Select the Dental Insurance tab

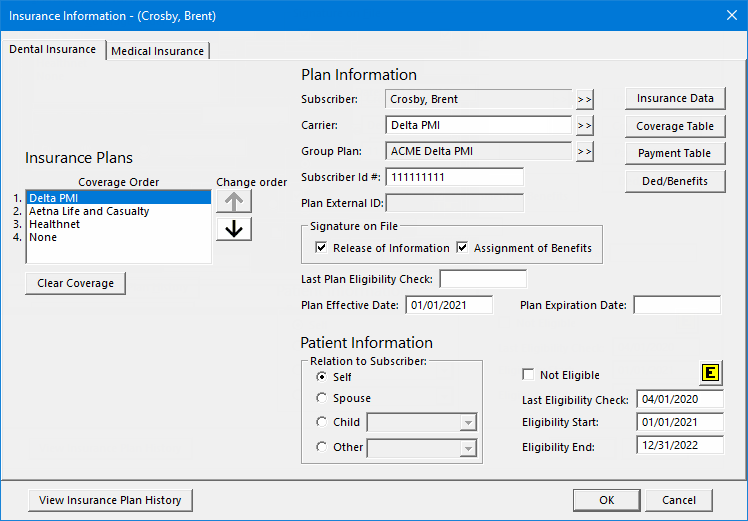[53, 49]
